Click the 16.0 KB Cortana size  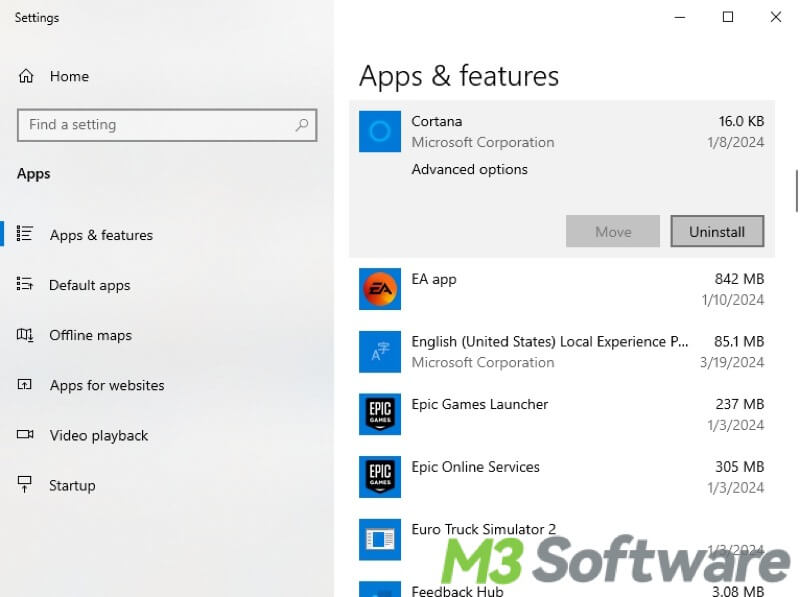click(741, 121)
